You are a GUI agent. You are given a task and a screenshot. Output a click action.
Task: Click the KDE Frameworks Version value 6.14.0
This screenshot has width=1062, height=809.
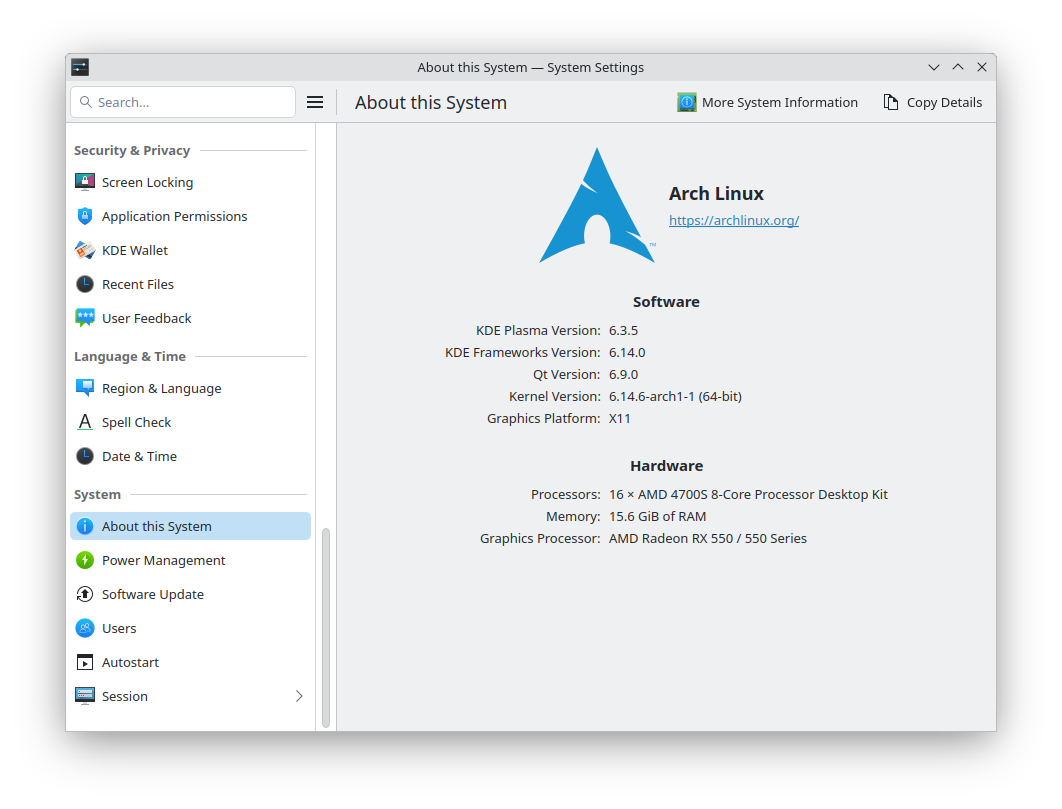pos(626,352)
